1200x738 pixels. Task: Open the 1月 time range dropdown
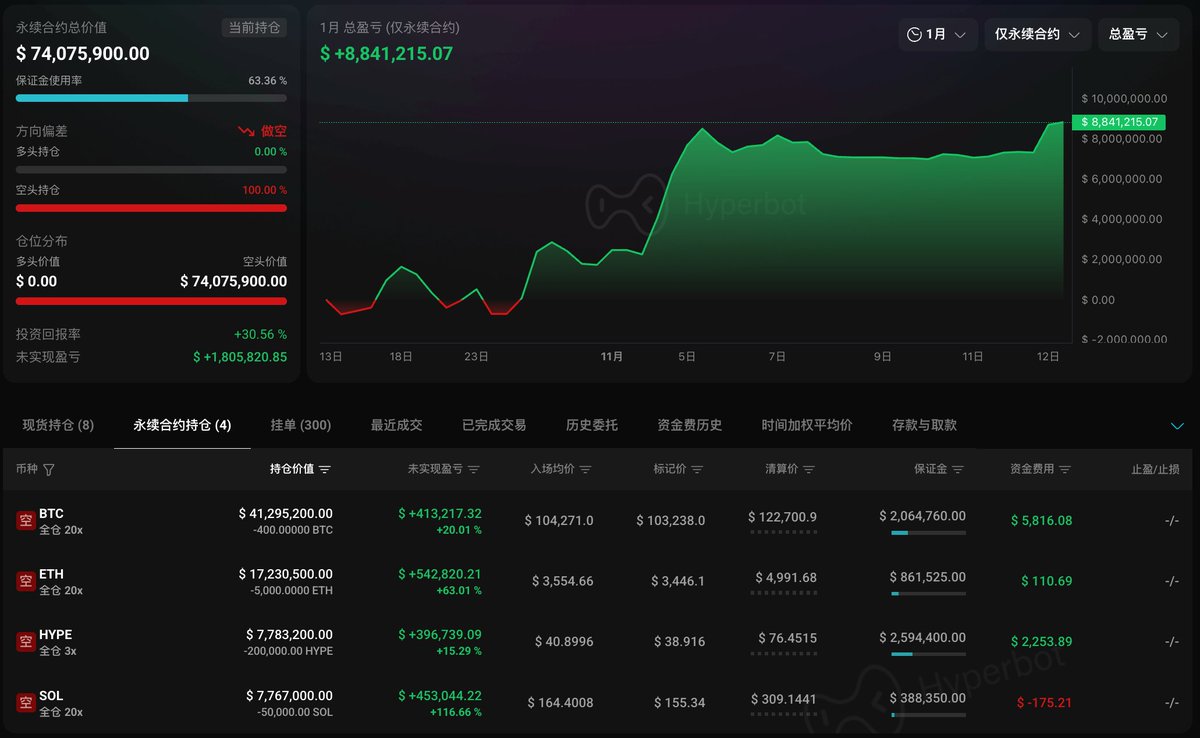(x=937, y=35)
